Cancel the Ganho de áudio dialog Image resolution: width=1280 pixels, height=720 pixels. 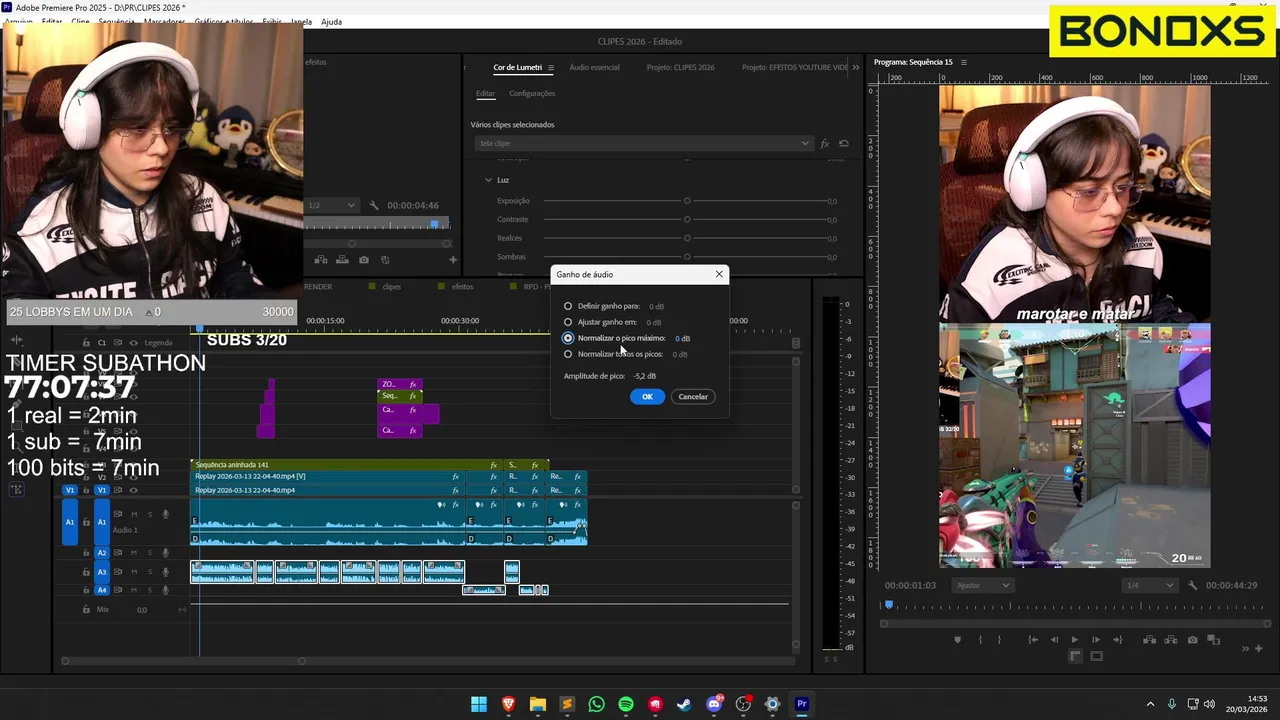coord(693,397)
